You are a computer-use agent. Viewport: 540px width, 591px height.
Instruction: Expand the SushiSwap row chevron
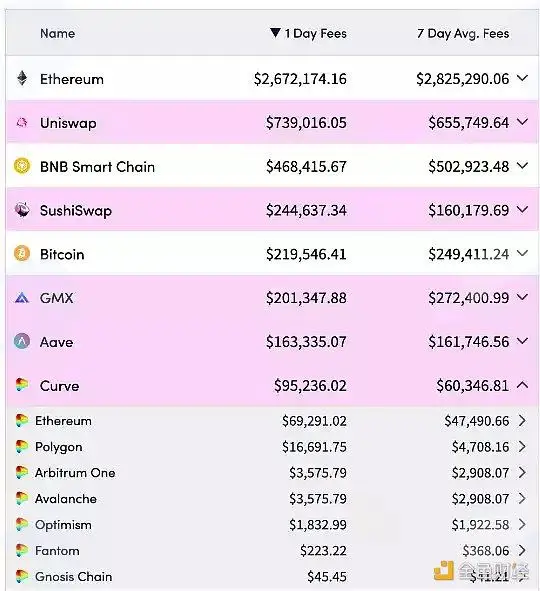point(522,210)
